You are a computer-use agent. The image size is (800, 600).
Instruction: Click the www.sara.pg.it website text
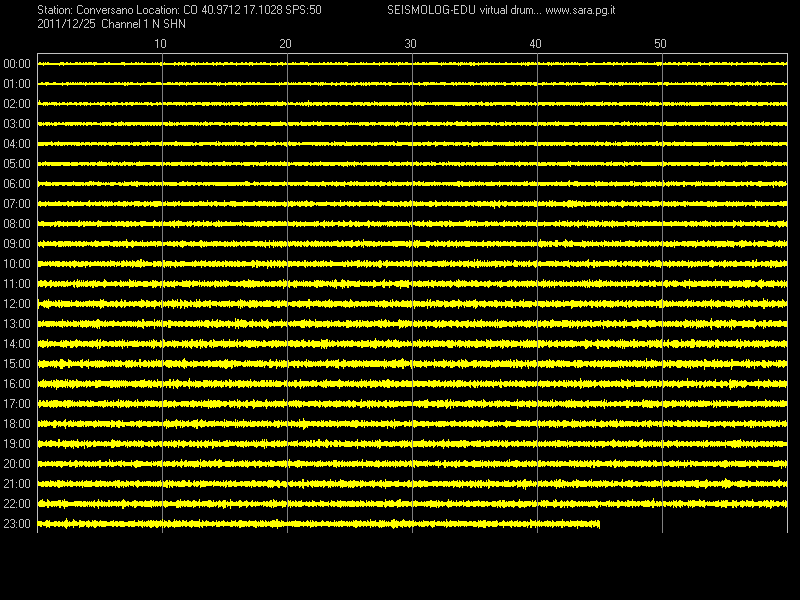pos(580,10)
